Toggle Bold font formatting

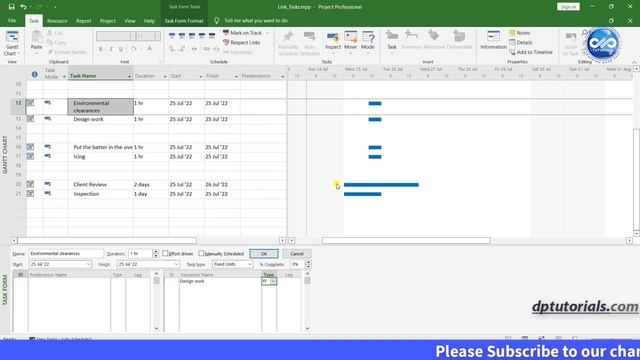pos(100,49)
